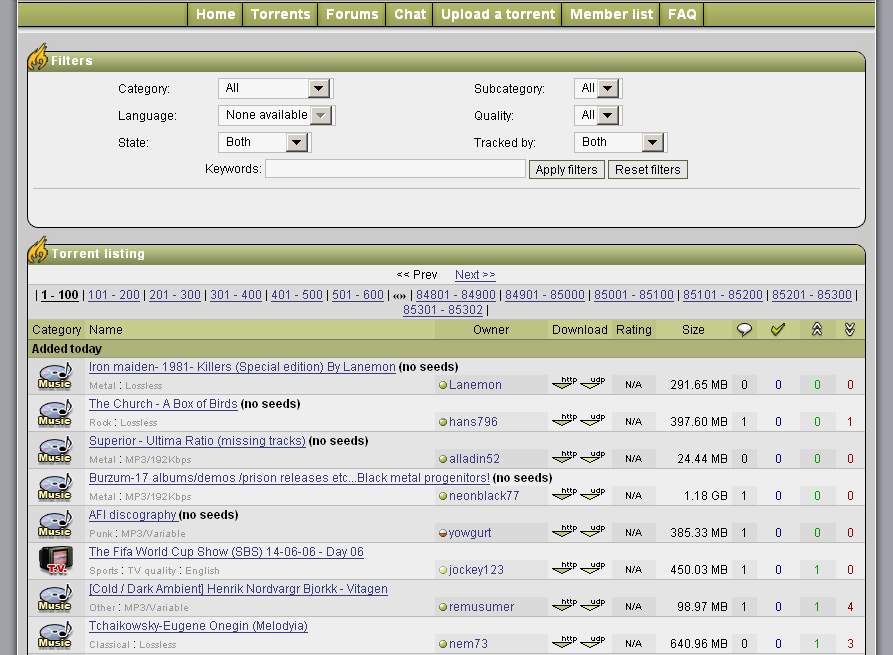Open owner profile neonblack77

tap(484, 496)
